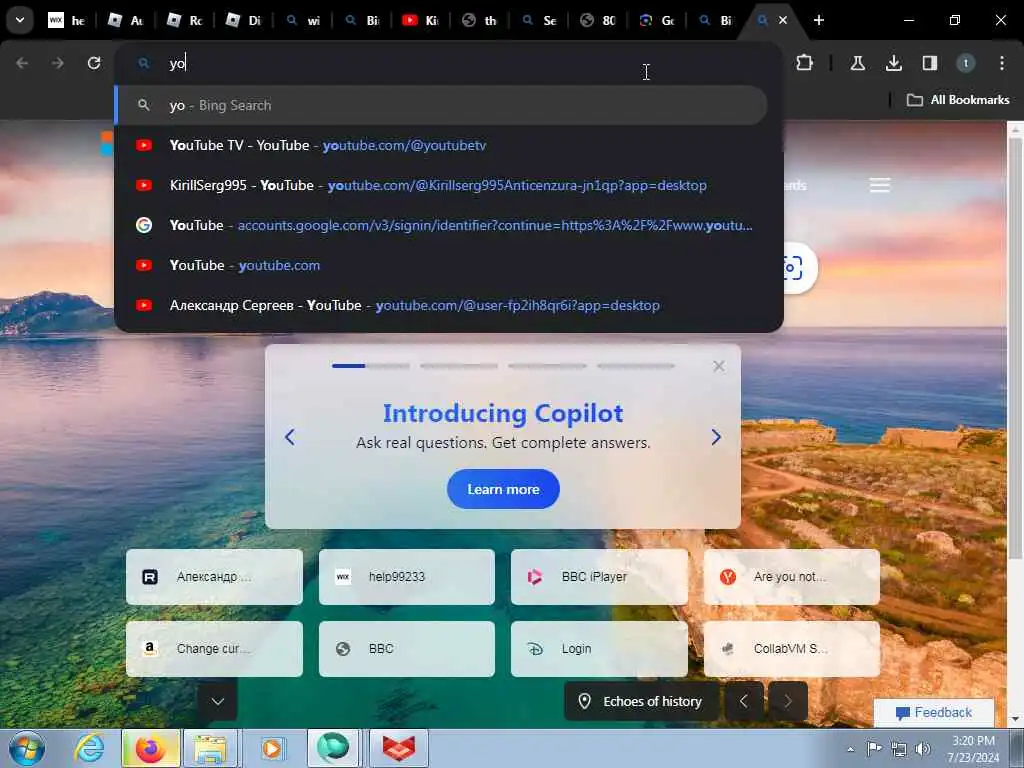The width and height of the screenshot is (1024, 768).
Task: Open the 'Change cur...' Amazon tile
Action: click(214, 648)
